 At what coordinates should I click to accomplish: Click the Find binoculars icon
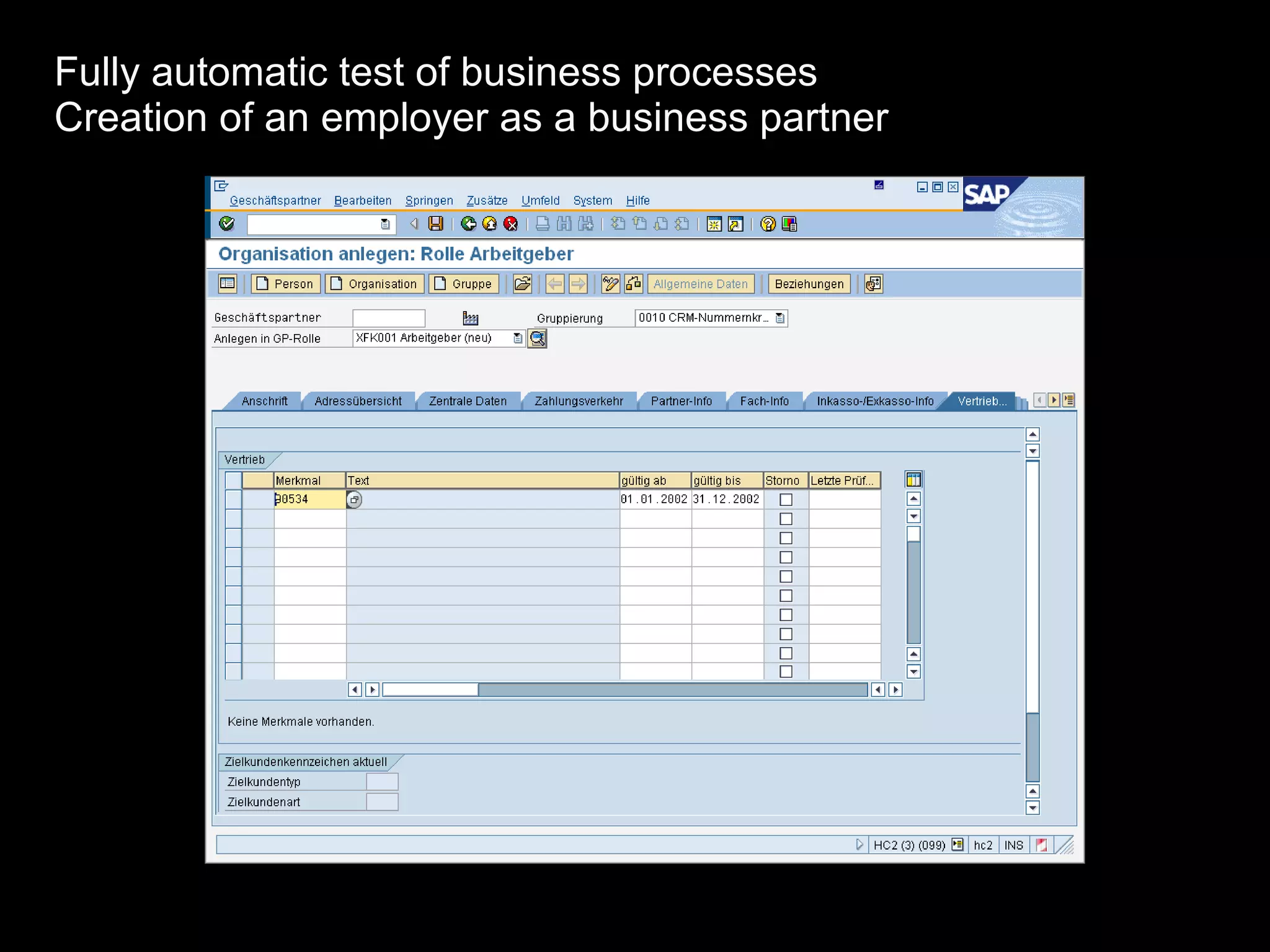point(564,224)
